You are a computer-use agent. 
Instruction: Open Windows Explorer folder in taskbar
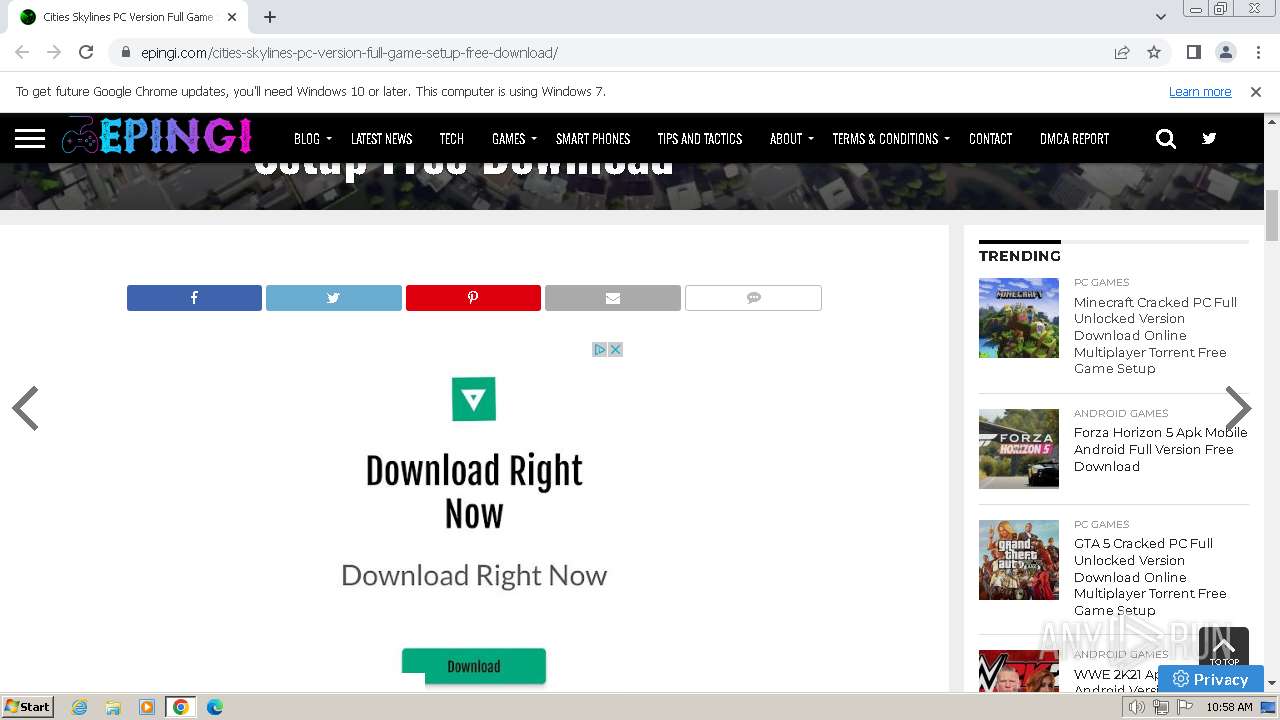pos(113,707)
